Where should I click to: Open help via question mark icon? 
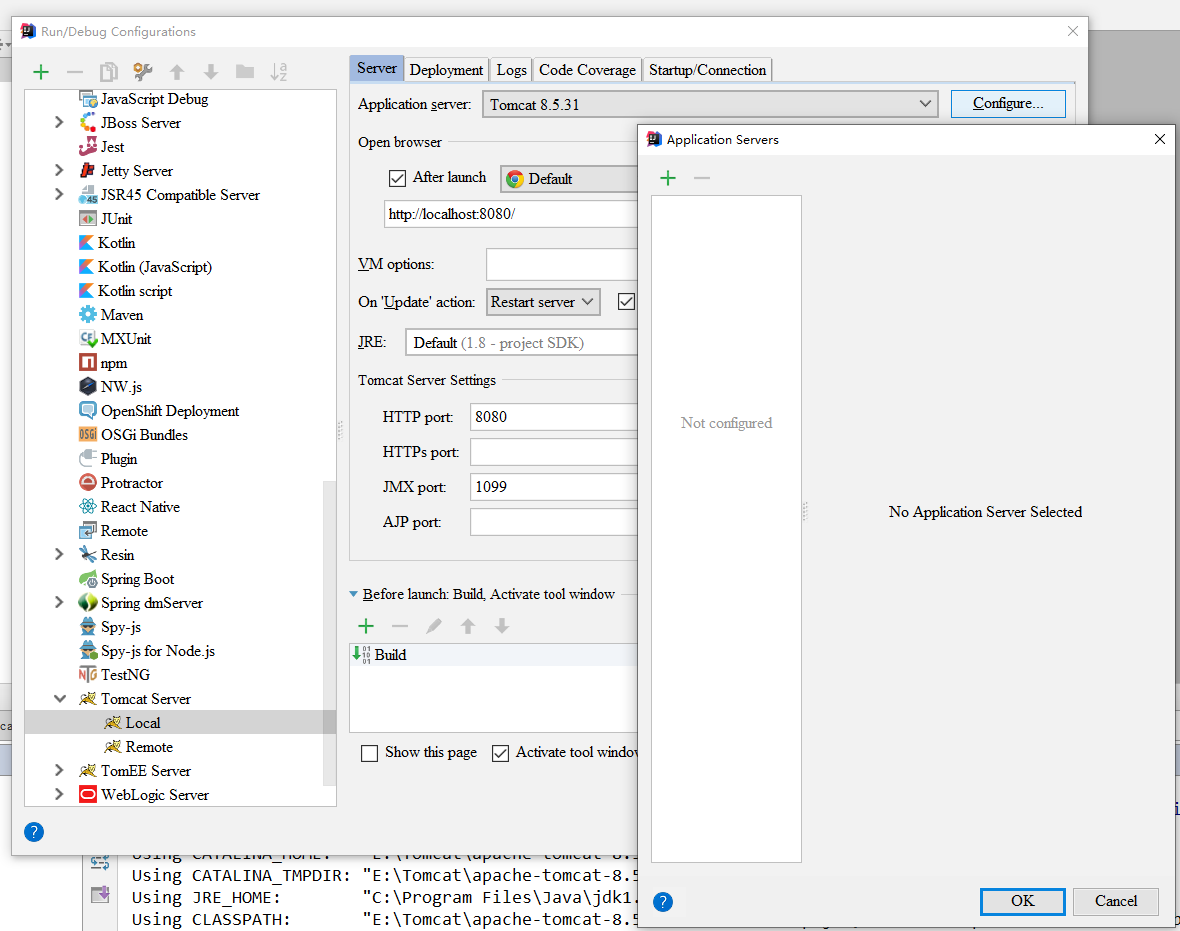(x=33, y=832)
